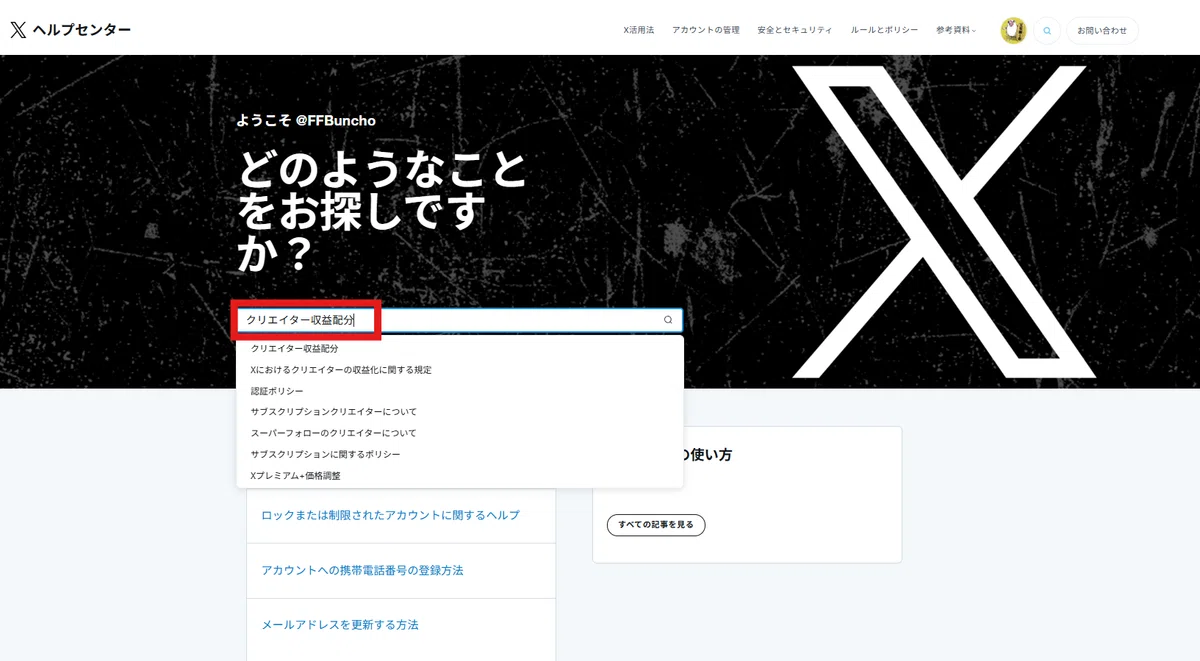1200x661 pixels.
Task: Click the お問い合わせ button
Action: (1102, 30)
